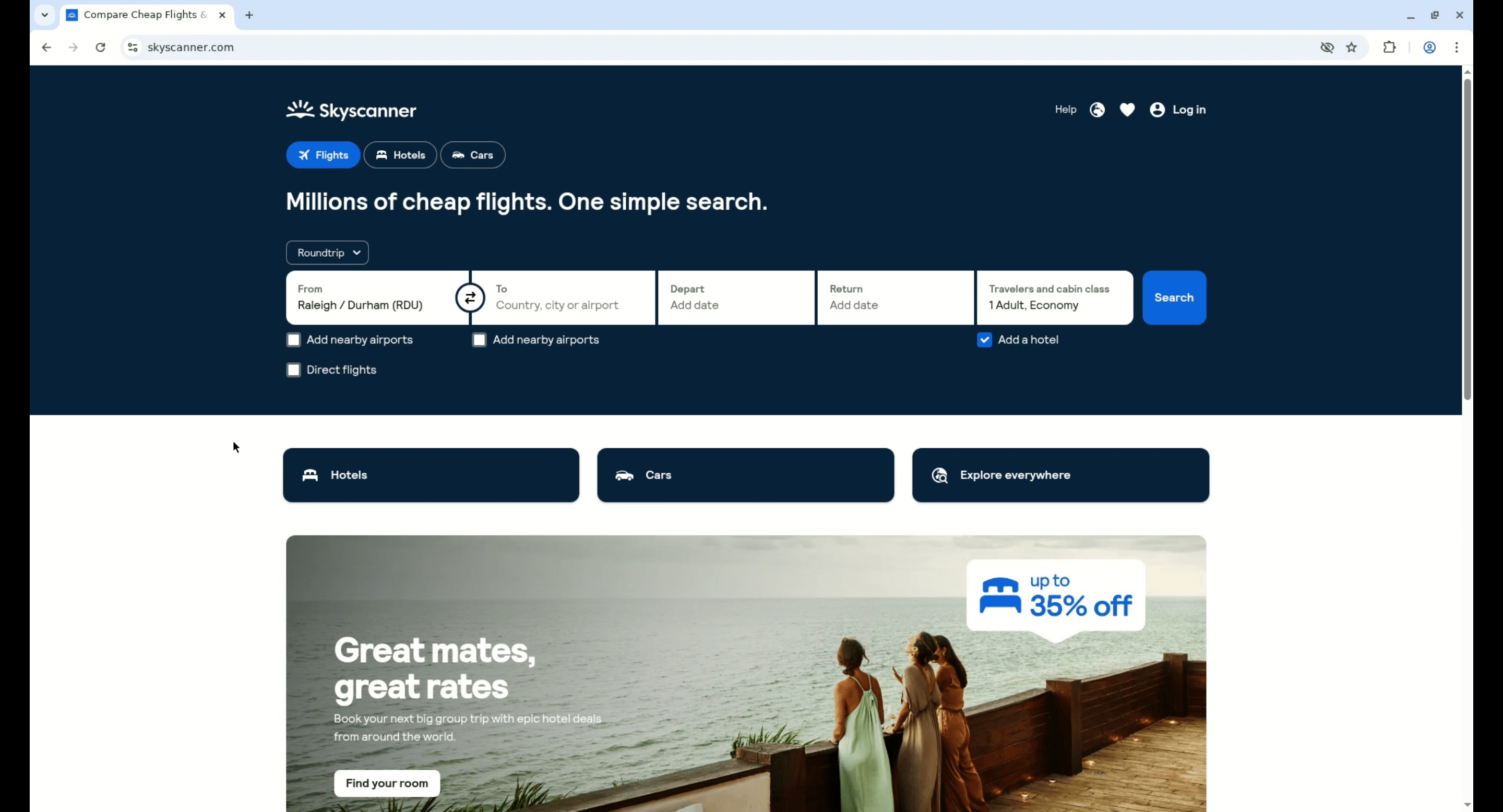Open the regional settings globe icon

1097,110
